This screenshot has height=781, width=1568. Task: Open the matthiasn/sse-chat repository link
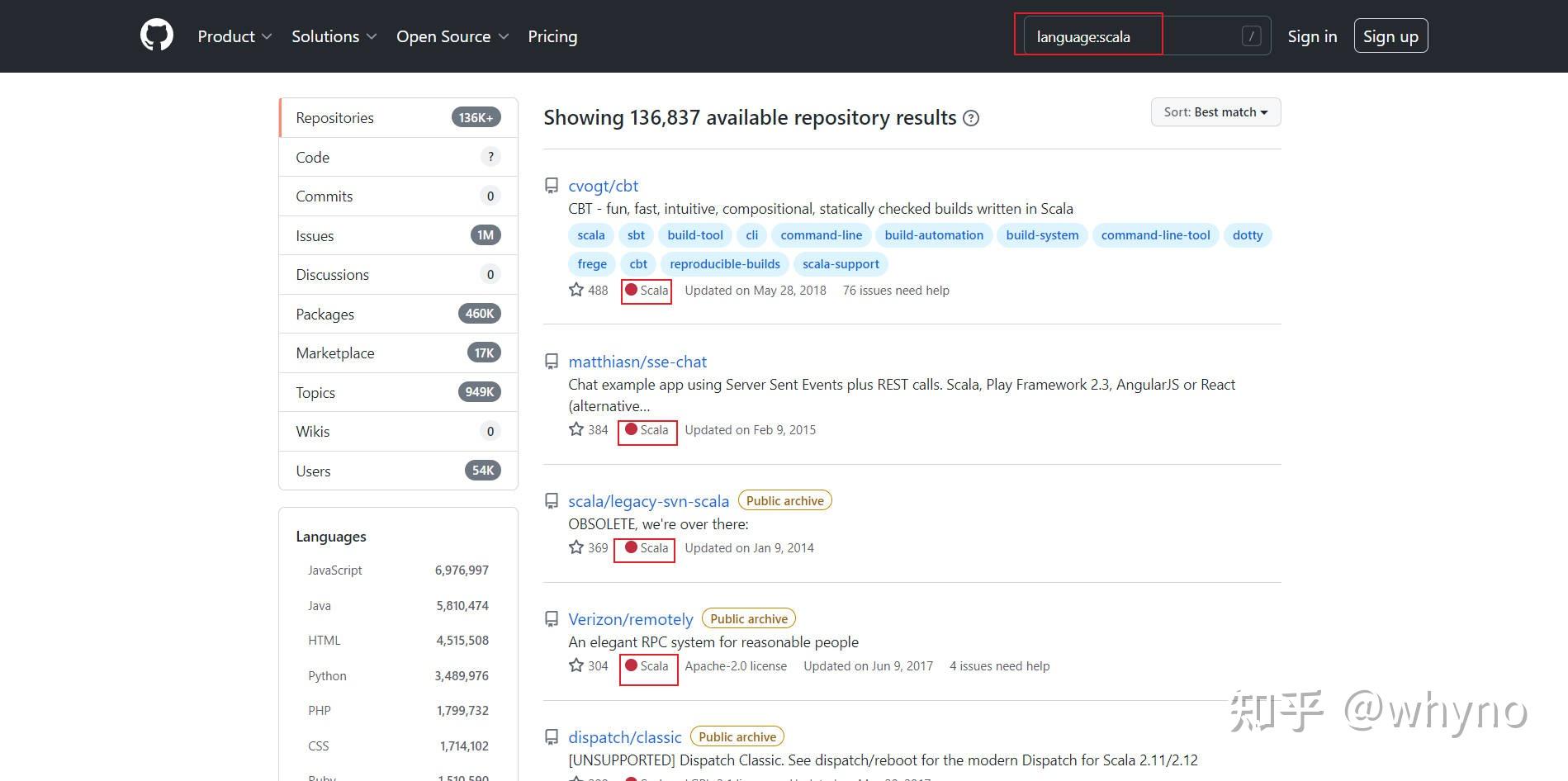pos(637,362)
